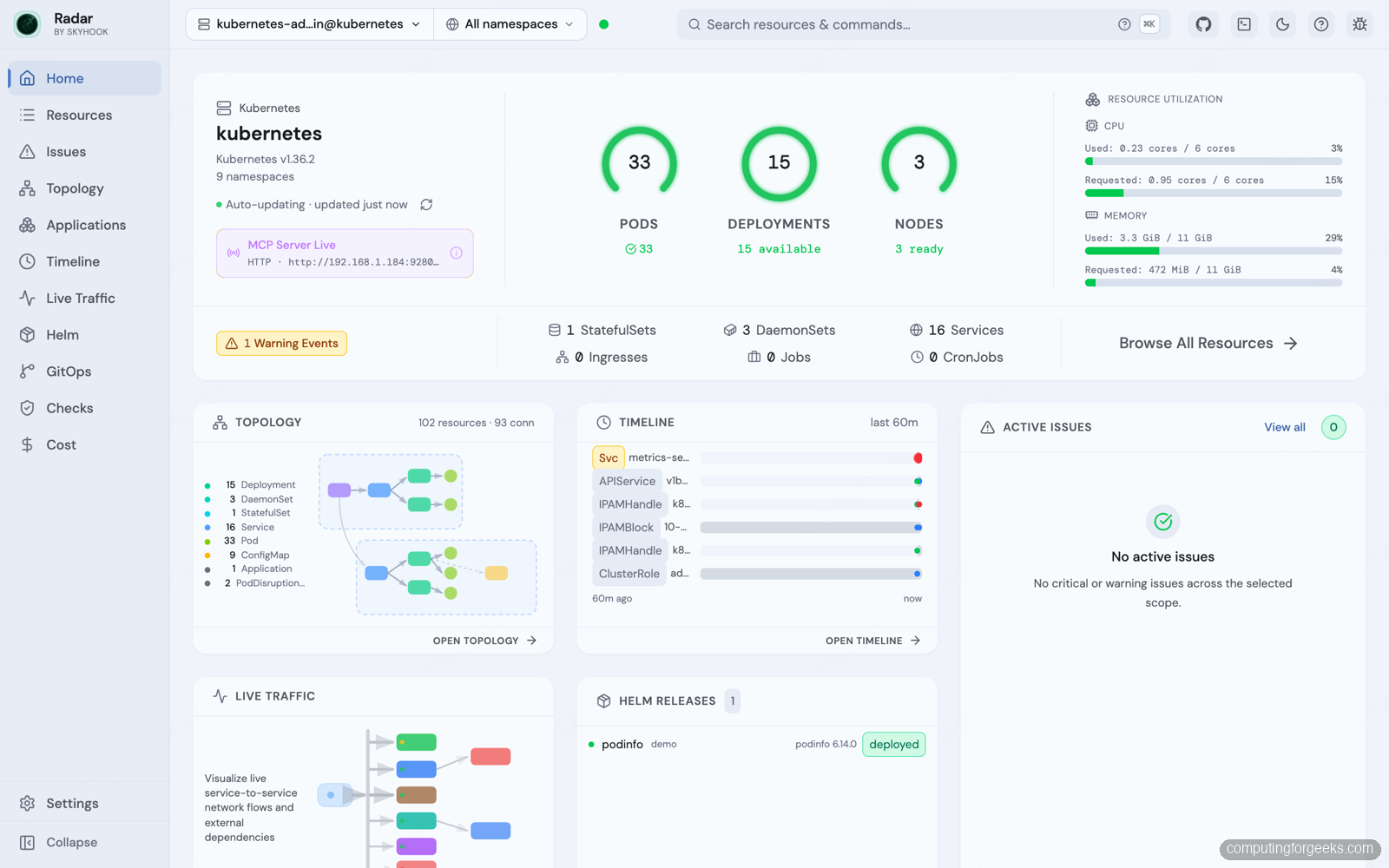Click the Jobs icon
1389x868 pixels.
(x=754, y=357)
